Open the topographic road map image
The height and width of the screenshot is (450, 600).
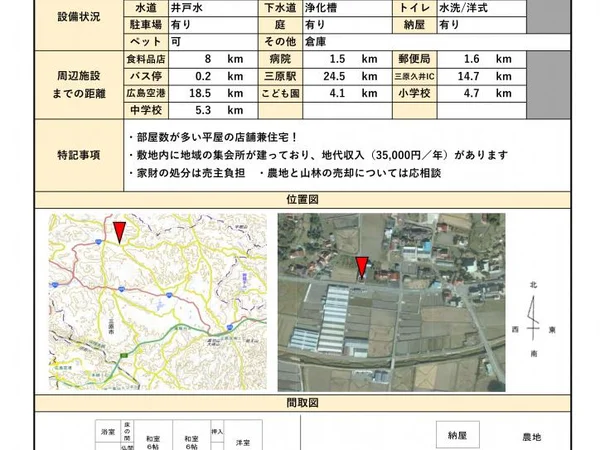(158, 302)
